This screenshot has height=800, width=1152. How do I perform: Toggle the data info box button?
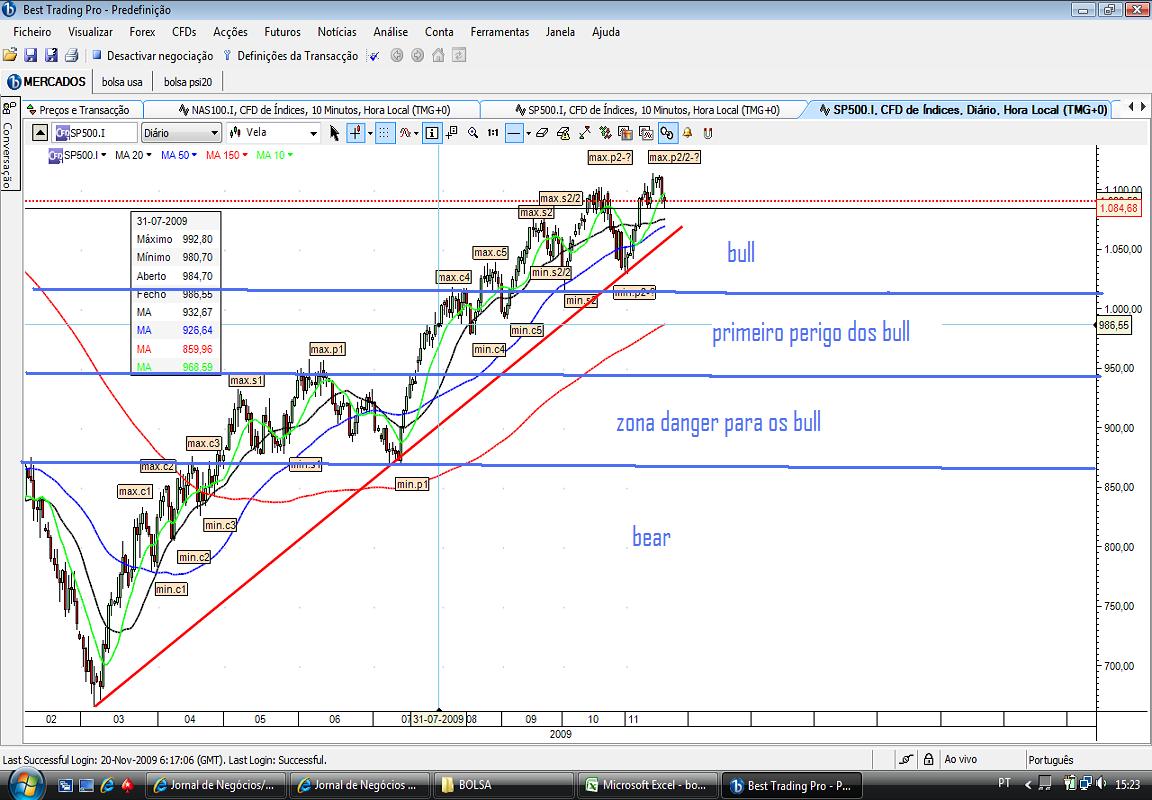(x=432, y=133)
